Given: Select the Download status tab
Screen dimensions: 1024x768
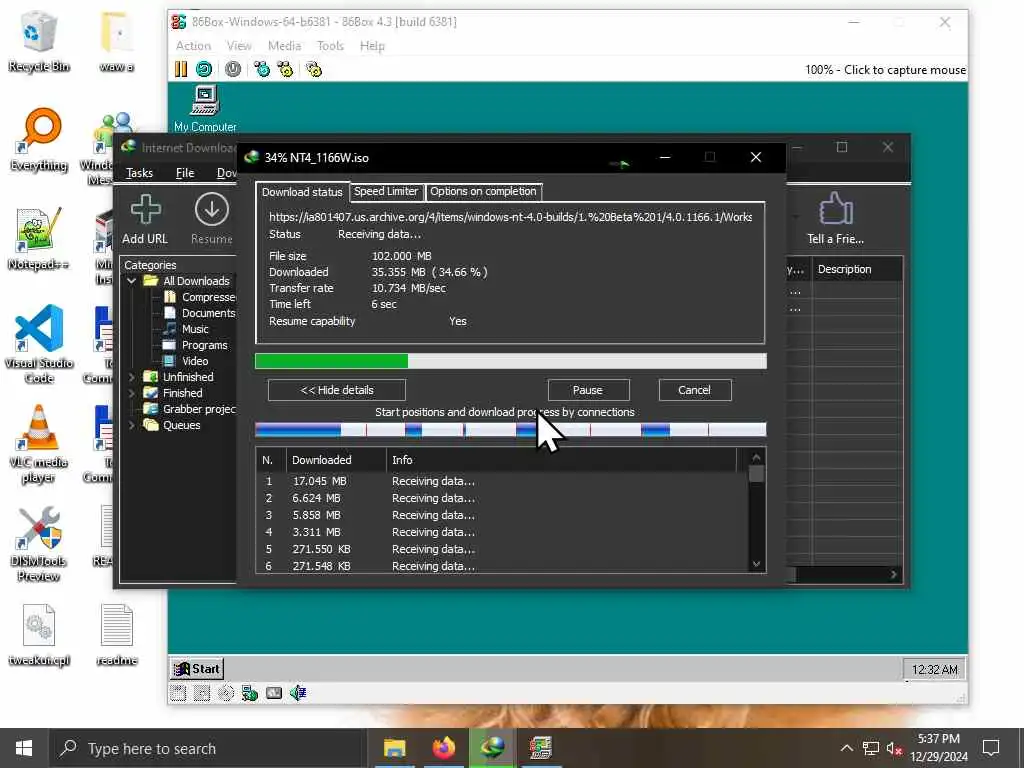Looking at the screenshot, I should 302,191.
